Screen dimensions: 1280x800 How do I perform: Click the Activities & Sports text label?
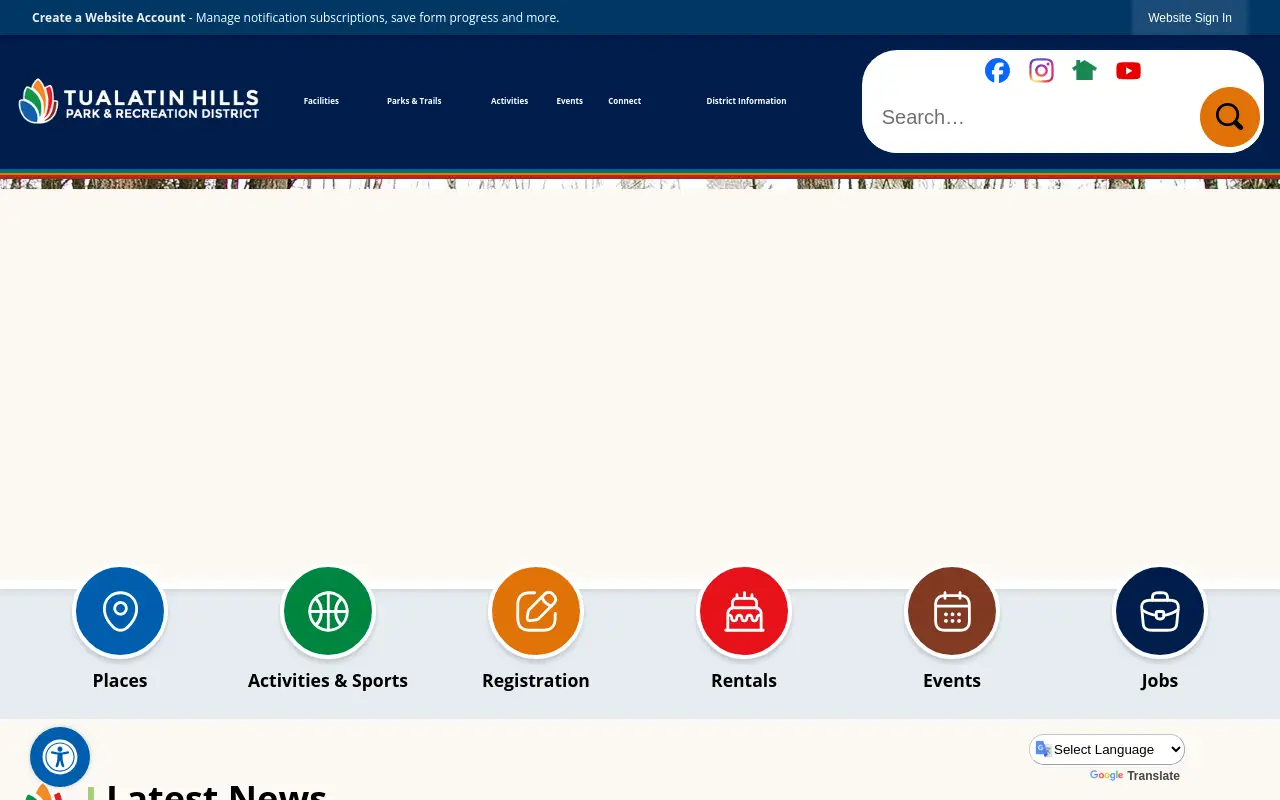328,680
